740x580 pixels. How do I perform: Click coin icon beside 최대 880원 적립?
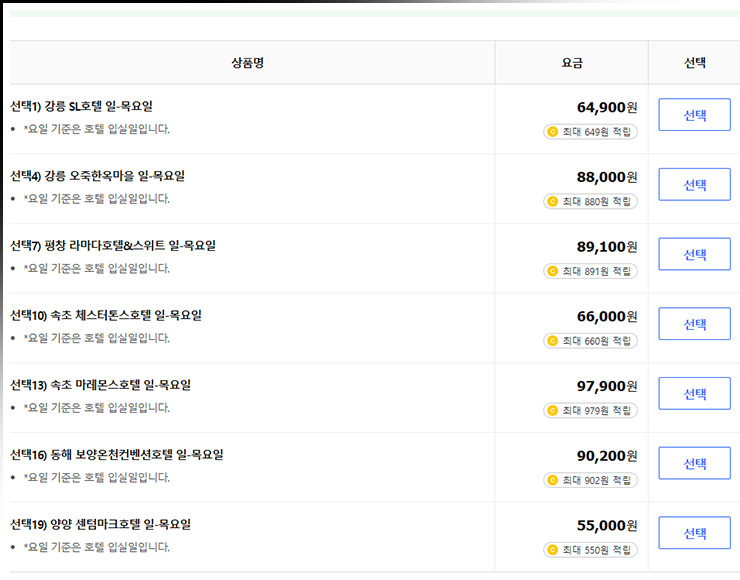click(x=552, y=201)
